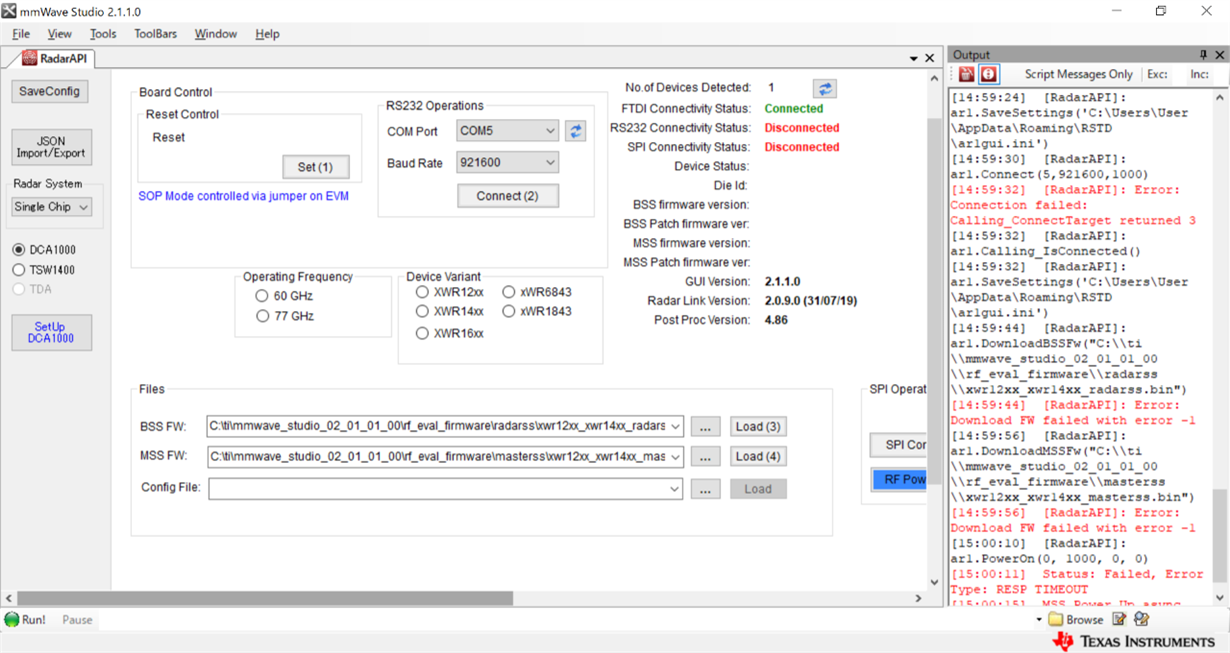This screenshot has width=1230, height=653.
Task: Click the SaveConfig button
Action: click(x=49, y=91)
